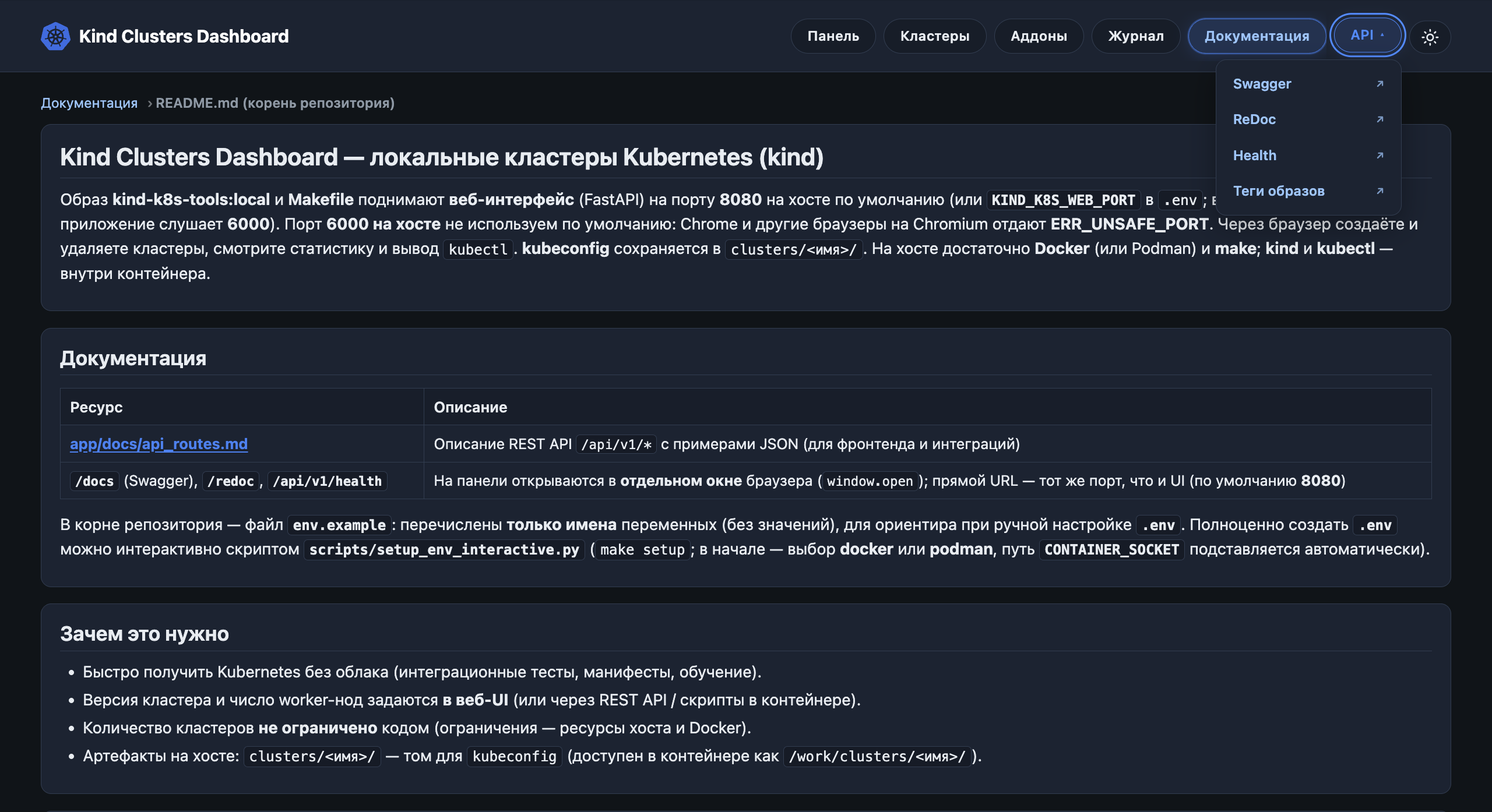Click the kubeconfig code snippet in bullet list
Viewport: 1492px width, 812px height.
(x=514, y=757)
